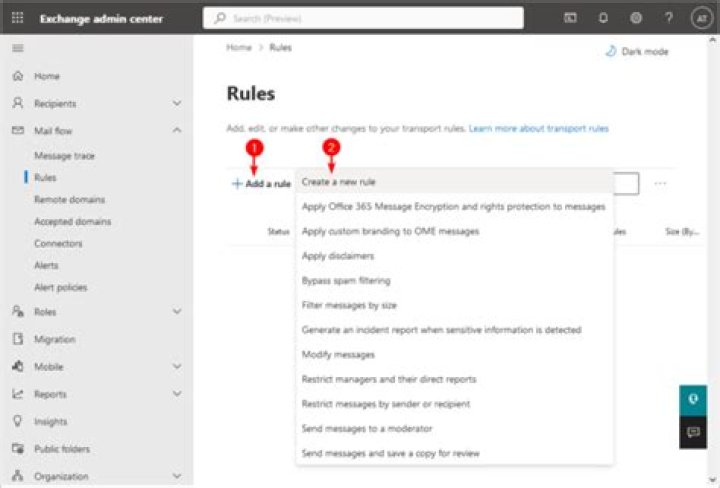Open the app launcher waffle icon

(x=17, y=18)
